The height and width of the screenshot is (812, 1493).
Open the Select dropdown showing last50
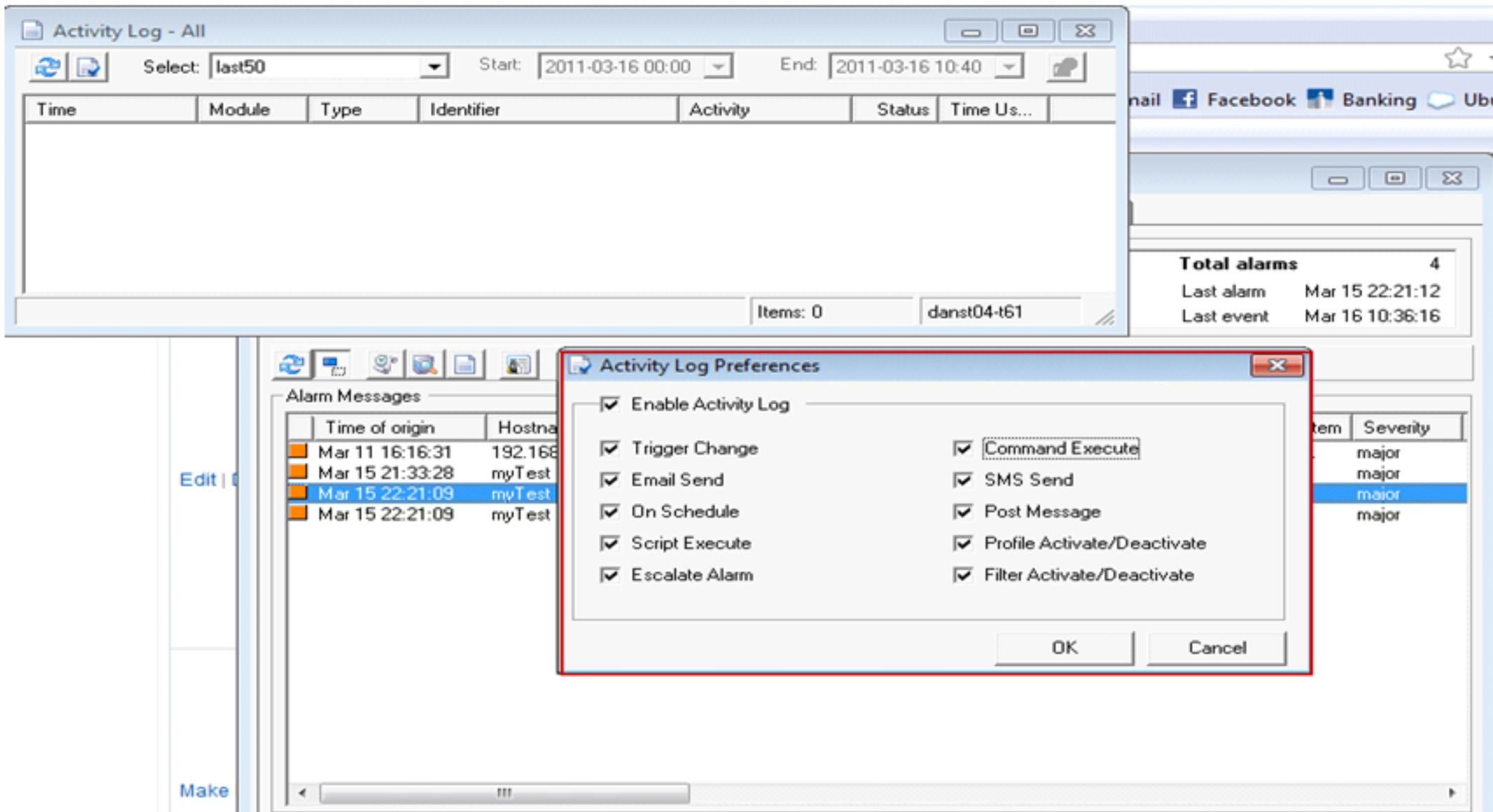(x=434, y=67)
